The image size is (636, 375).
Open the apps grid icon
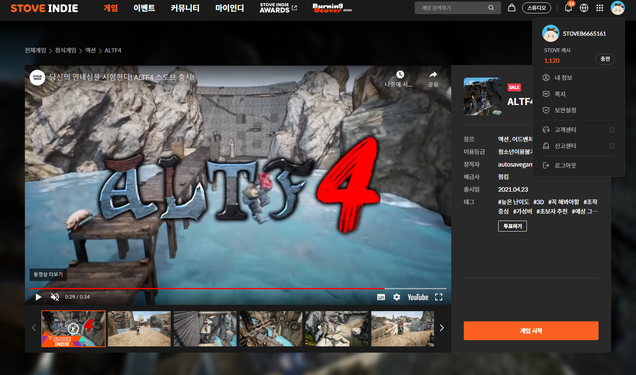click(599, 8)
